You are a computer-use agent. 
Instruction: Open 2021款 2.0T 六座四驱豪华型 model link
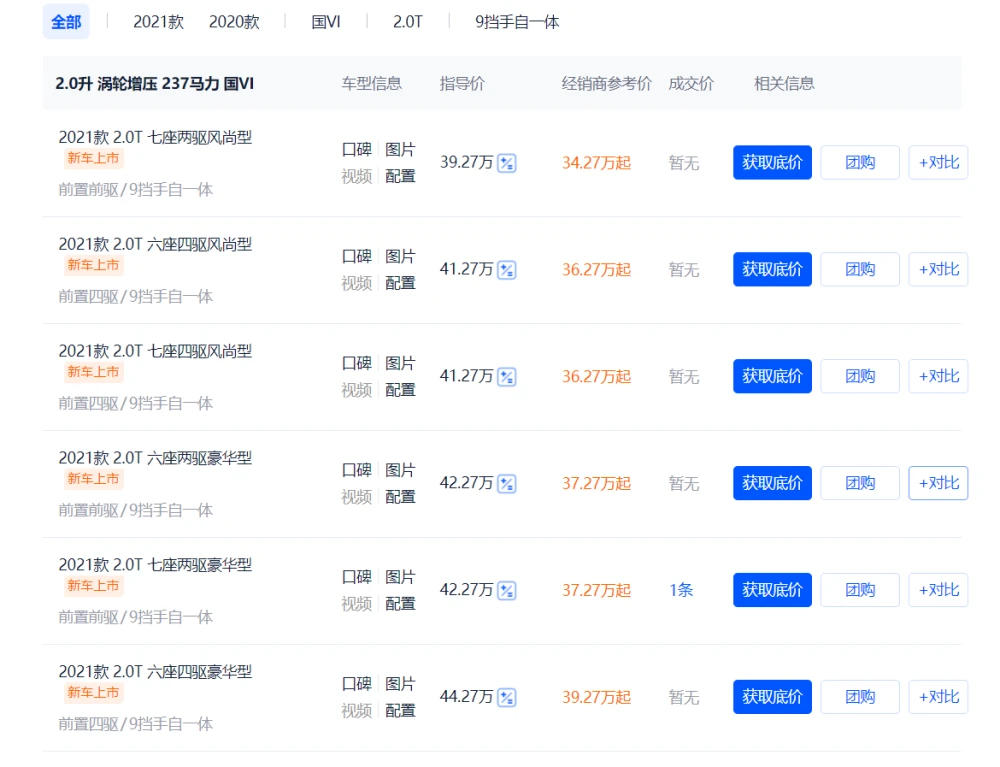[x=155, y=671]
